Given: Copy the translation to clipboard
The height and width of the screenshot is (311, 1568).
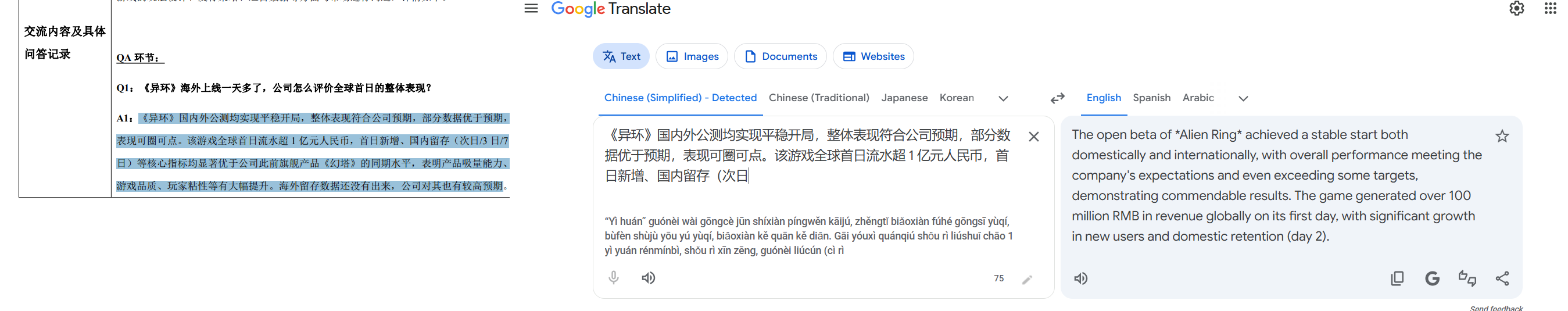Looking at the screenshot, I should pos(1397,278).
